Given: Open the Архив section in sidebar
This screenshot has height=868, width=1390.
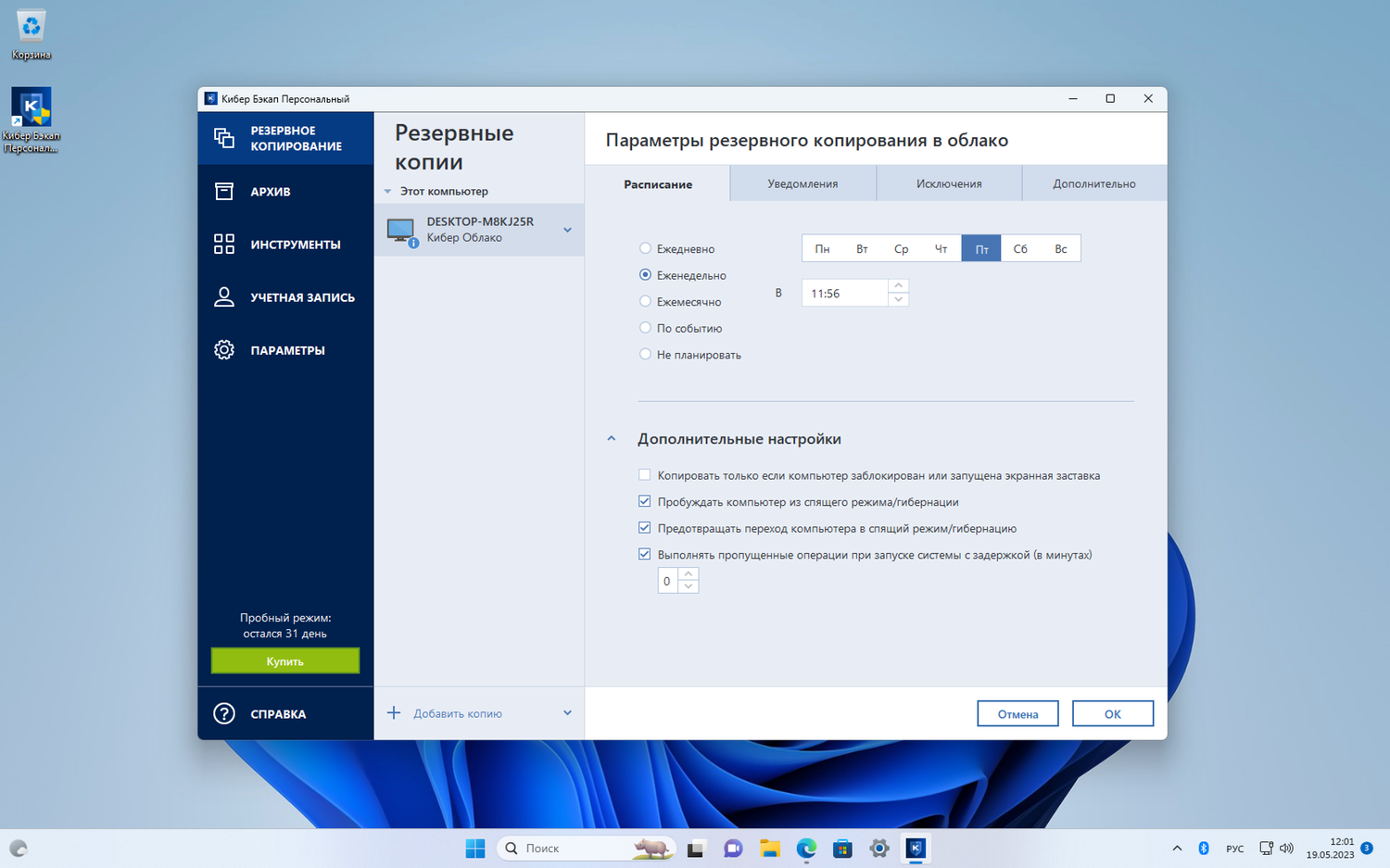Looking at the screenshot, I should pos(285,192).
